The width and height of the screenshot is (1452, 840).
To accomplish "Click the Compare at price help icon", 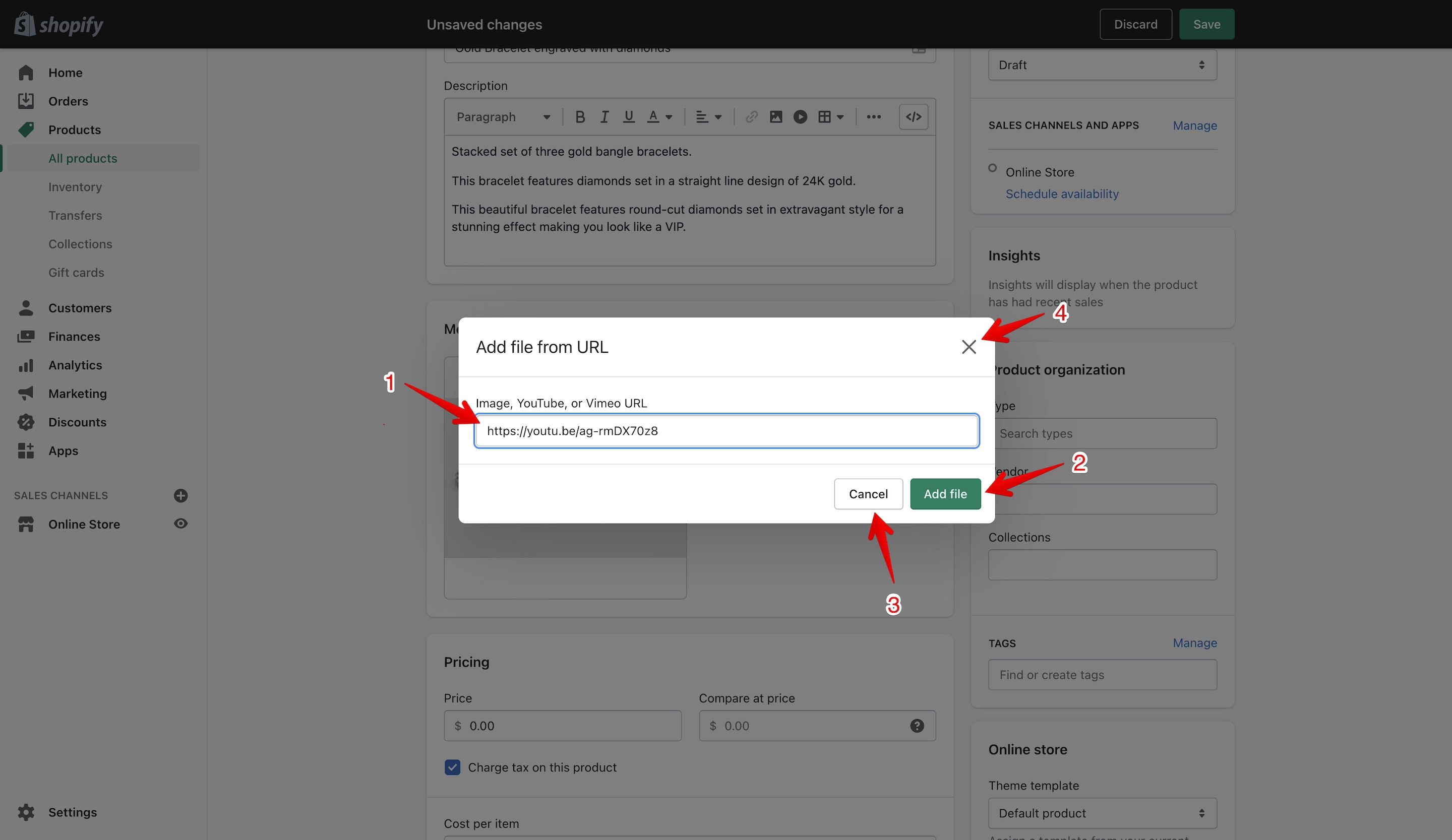I will 917,726.
